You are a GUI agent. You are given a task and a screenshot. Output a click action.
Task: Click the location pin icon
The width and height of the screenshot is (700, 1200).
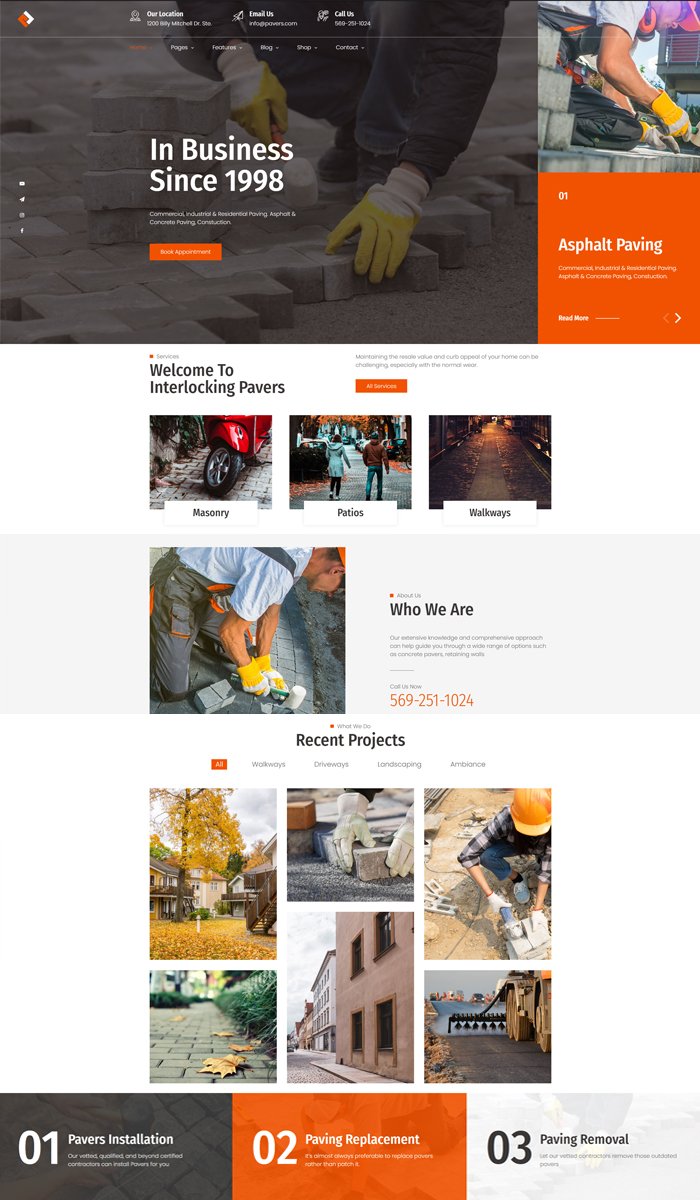(x=135, y=16)
